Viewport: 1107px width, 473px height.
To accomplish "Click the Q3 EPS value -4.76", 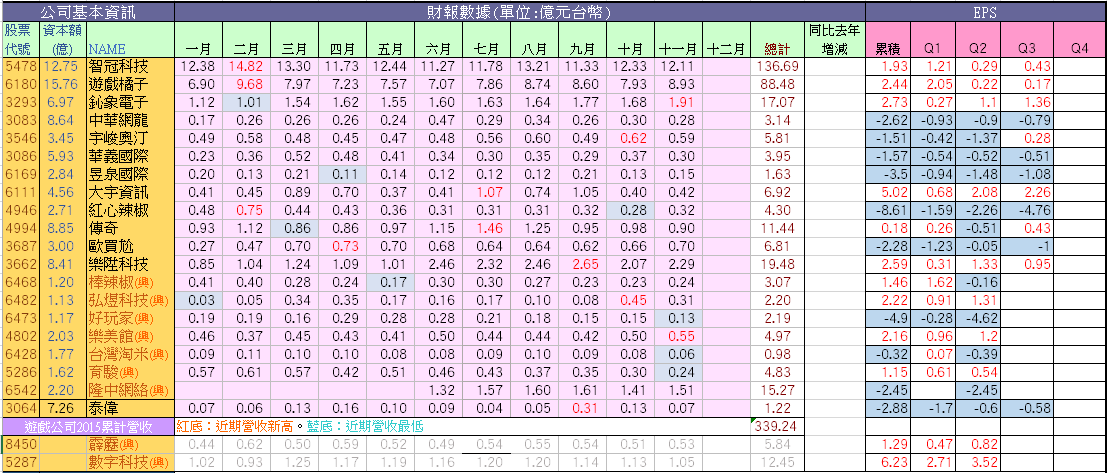I will [x=1028, y=209].
